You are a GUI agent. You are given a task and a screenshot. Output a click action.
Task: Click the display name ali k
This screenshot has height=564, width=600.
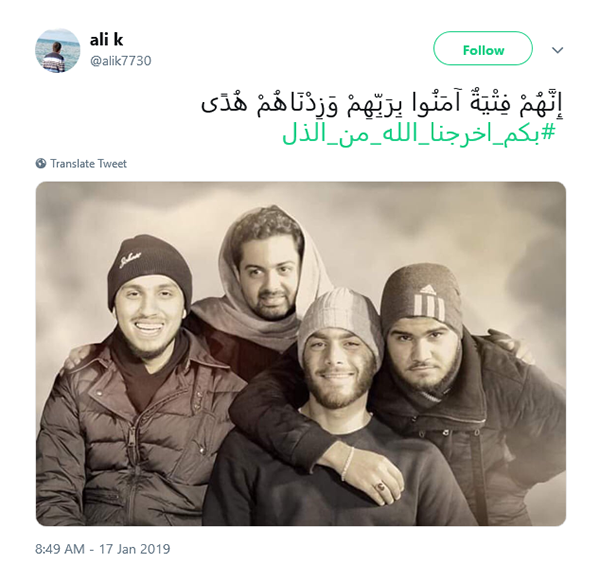[x=106, y=40]
